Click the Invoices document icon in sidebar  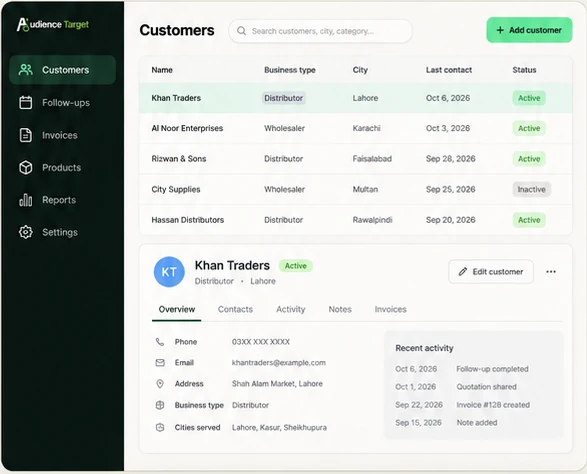point(25,135)
